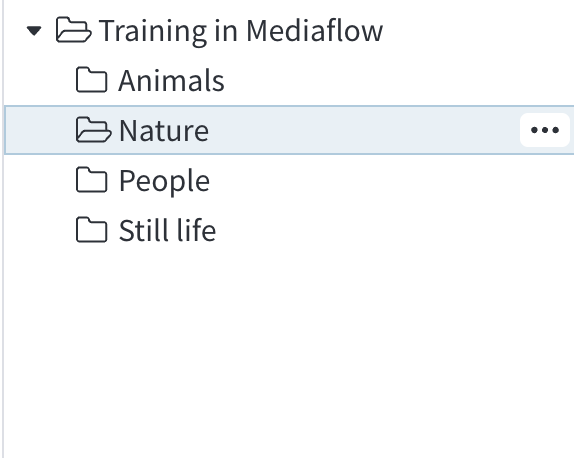This screenshot has width=574, height=458.
Task: Click the People folder icon
Action: coord(92,180)
